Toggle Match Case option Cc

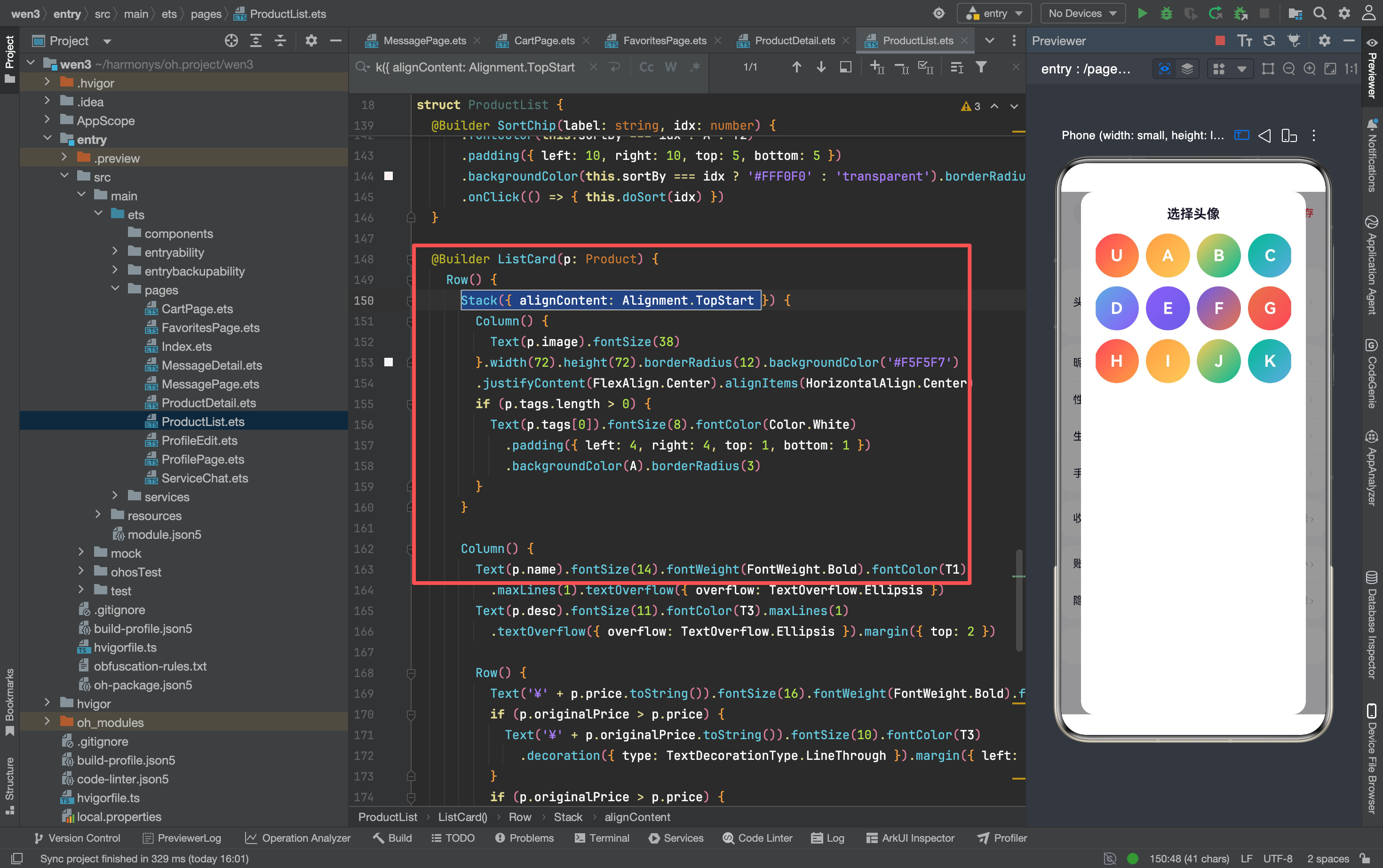646,67
